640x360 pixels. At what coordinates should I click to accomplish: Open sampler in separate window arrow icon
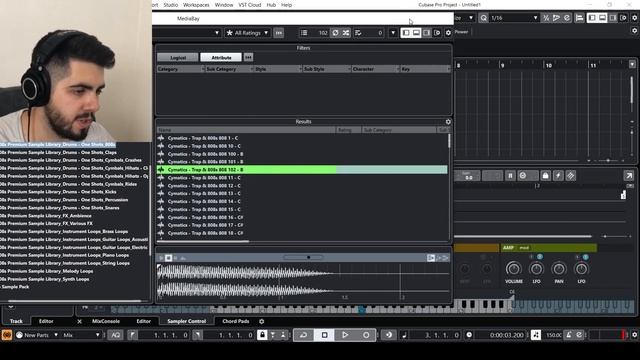pyautogui.click(x=629, y=176)
